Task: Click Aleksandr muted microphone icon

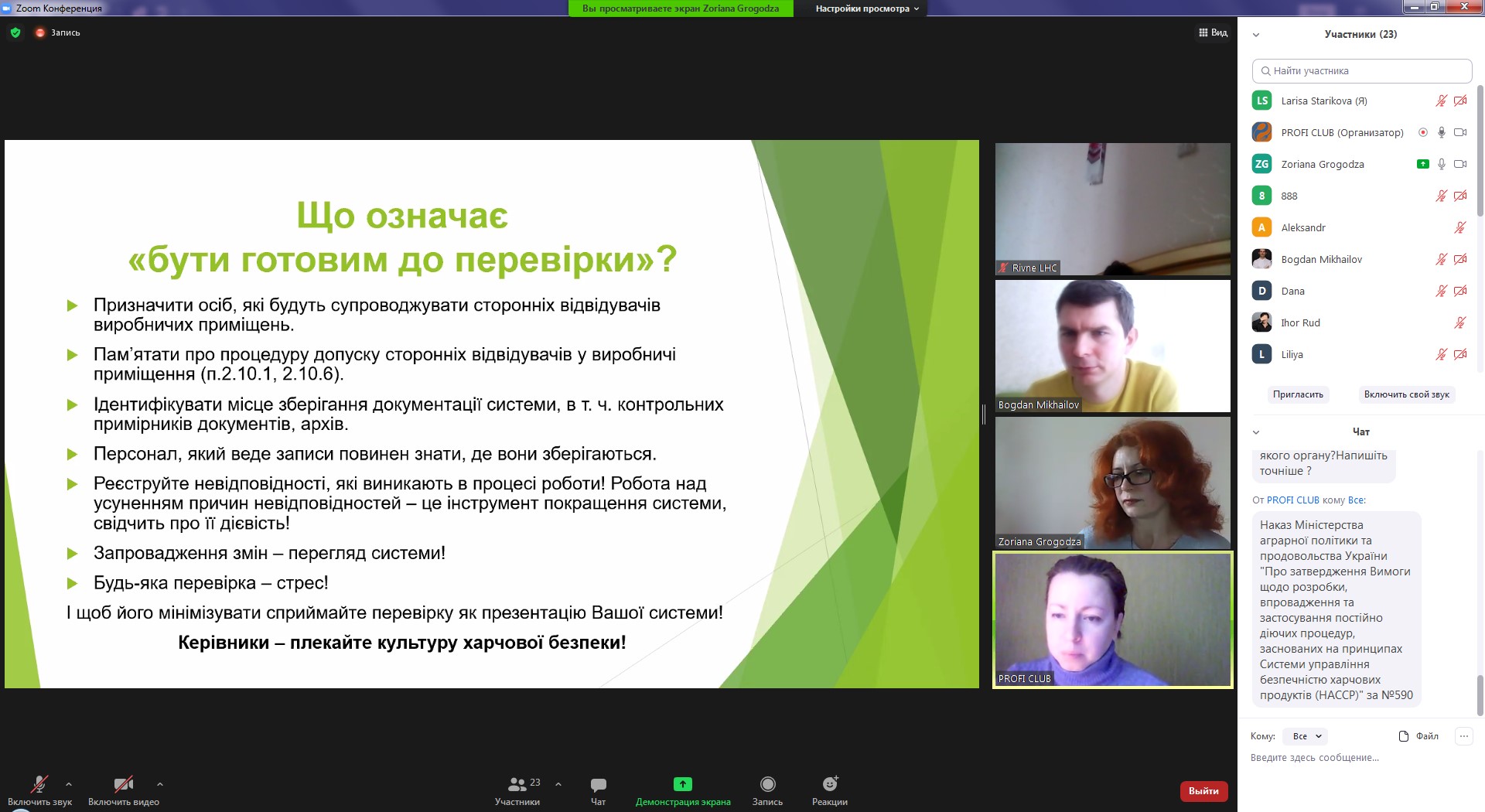Action: click(1460, 227)
